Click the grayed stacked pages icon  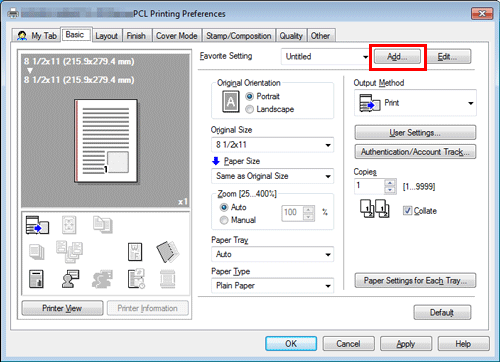37,252
